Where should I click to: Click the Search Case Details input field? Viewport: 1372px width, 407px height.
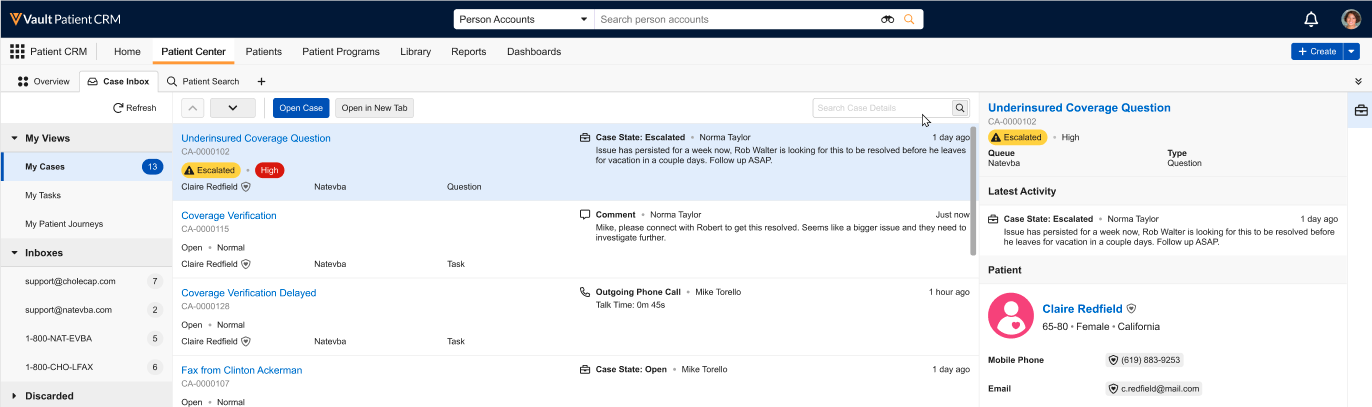(x=880, y=108)
